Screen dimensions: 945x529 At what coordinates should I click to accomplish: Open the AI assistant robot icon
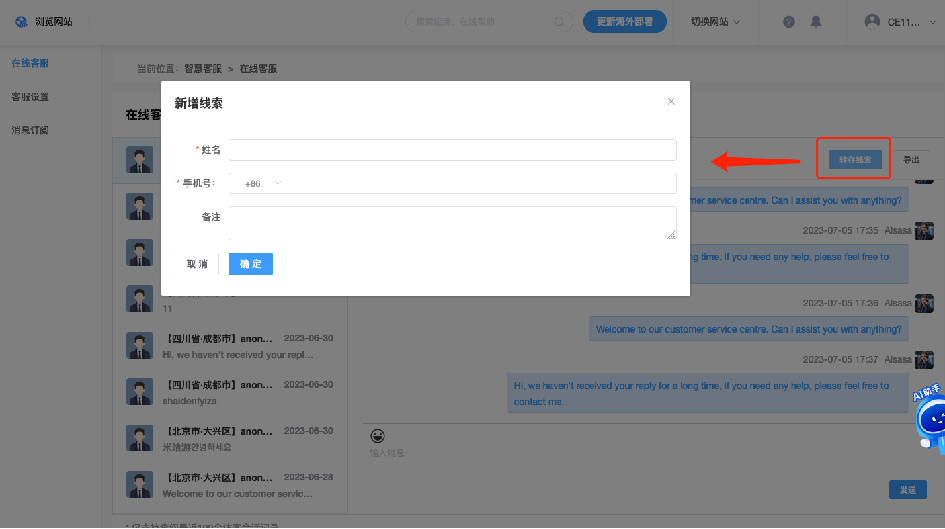(929, 418)
